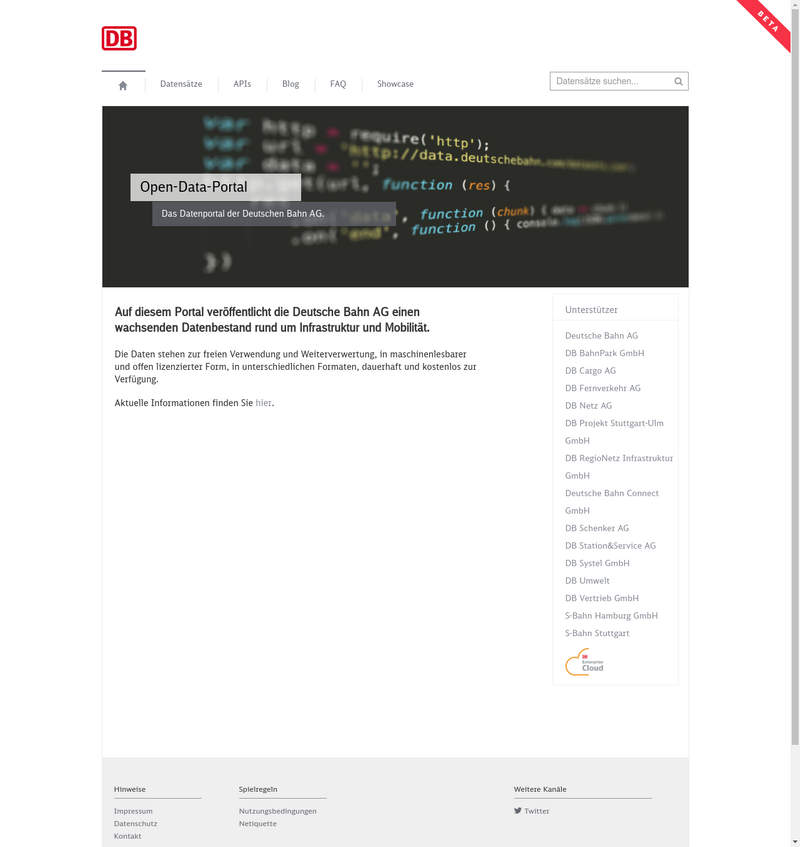
Task: Open DB Fernverkehr AG link
Action: (x=602, y=388)
